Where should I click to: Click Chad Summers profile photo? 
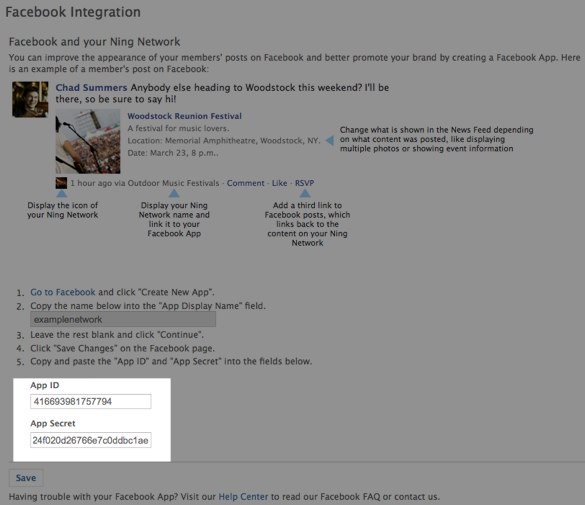(x=30, y=99)
